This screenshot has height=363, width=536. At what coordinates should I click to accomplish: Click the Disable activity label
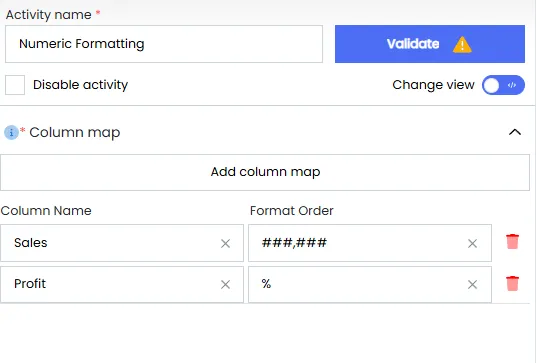tap(80, 85)
